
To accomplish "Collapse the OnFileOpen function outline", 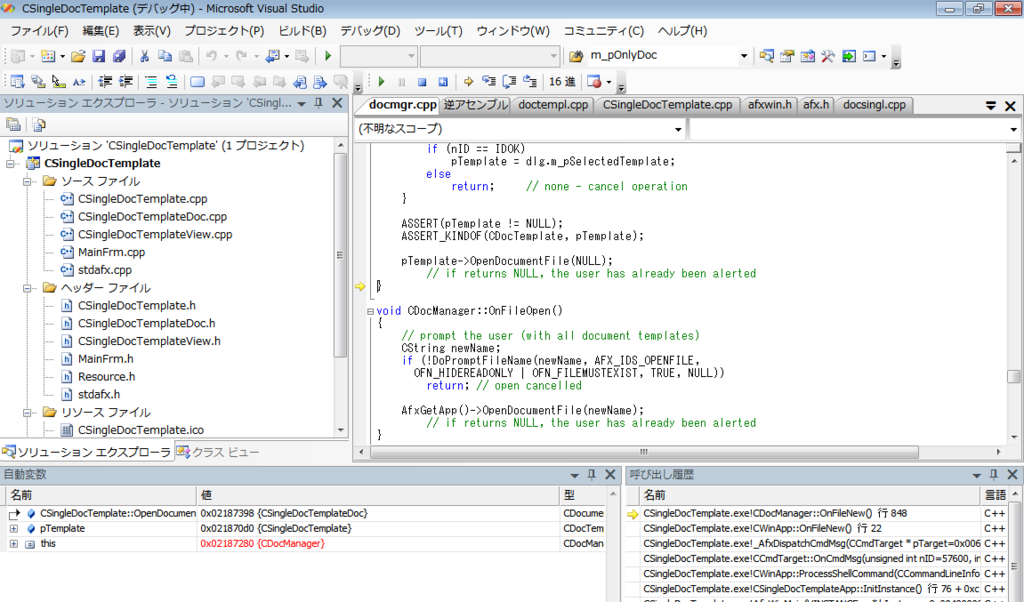I will point(370,311).
